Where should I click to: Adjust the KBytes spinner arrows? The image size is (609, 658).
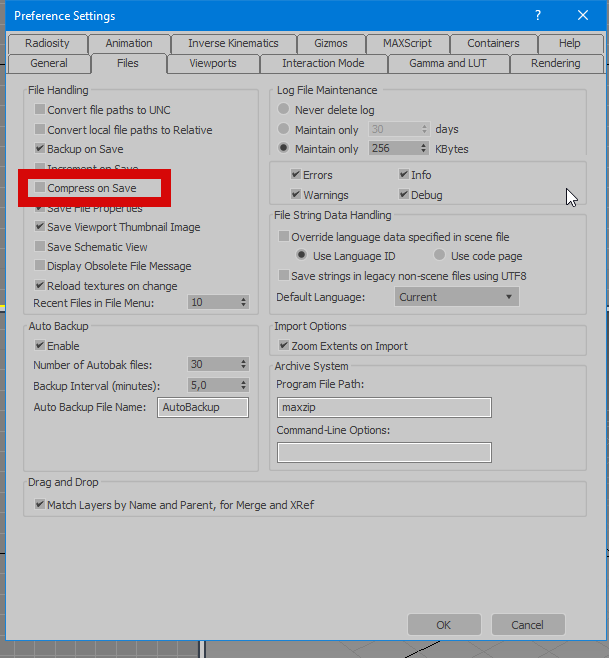click(x=424, y=148)
